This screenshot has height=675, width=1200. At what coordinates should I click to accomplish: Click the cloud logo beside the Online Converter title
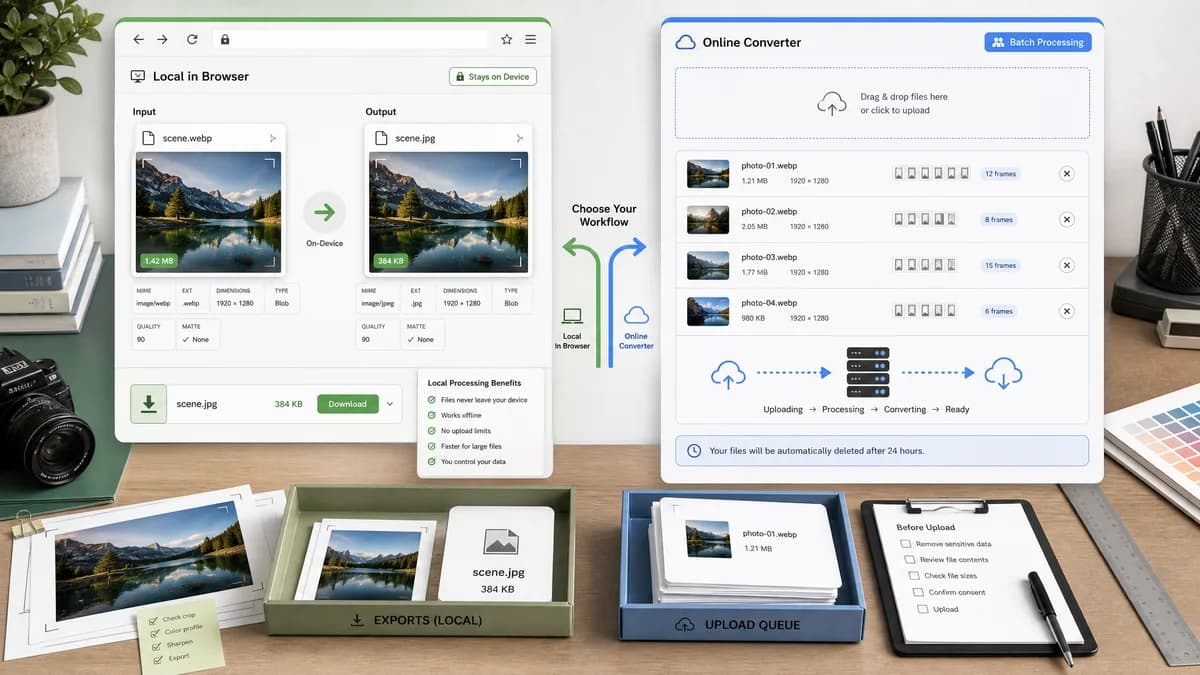pyautogui.click(x=686, y=42)
